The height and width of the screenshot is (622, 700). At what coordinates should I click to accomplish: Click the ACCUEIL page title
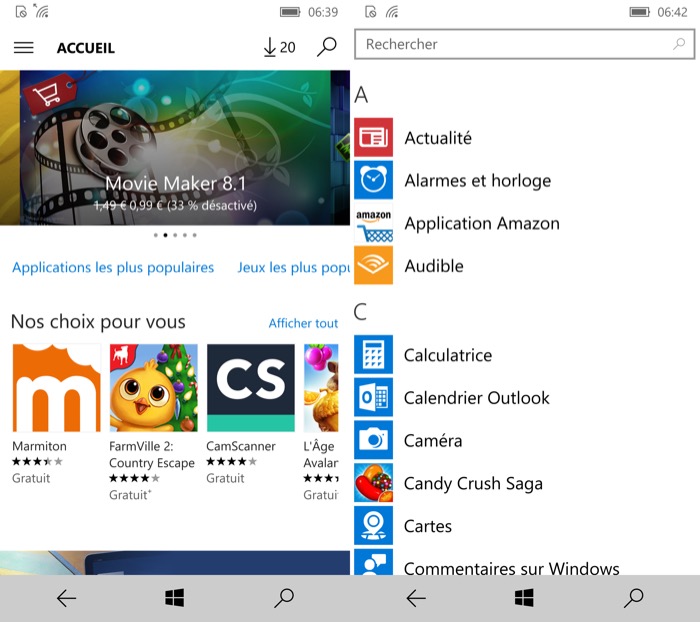click(86, 48)
